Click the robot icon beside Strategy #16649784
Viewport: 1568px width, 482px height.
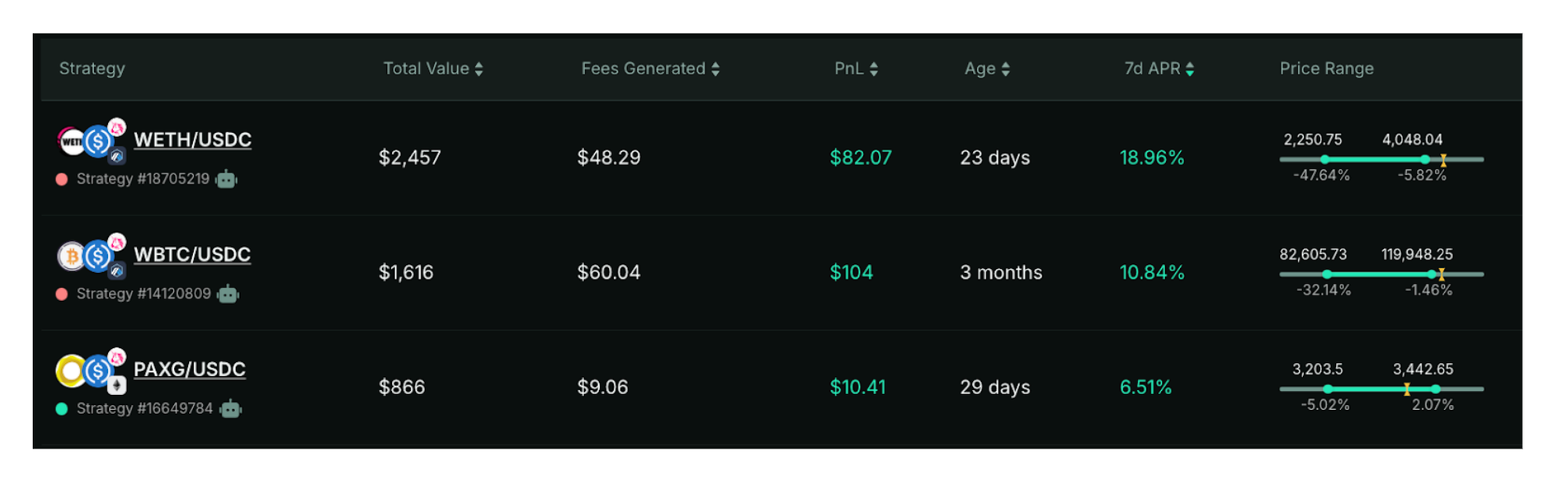tap(230, 409)
